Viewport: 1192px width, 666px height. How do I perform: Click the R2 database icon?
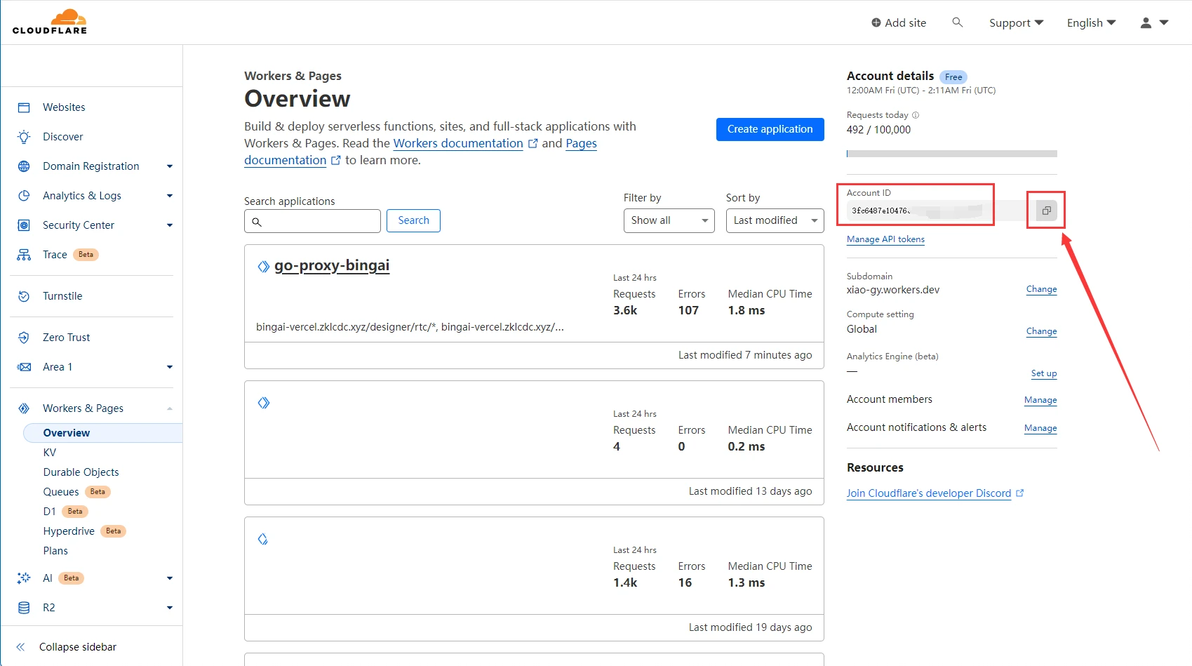pos(24,607)
